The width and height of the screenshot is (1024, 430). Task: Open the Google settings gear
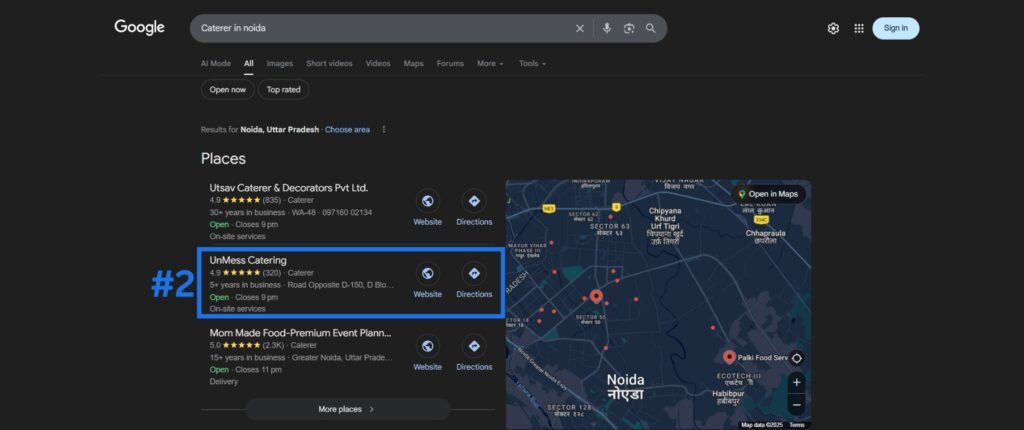click(x=833, y=28)
